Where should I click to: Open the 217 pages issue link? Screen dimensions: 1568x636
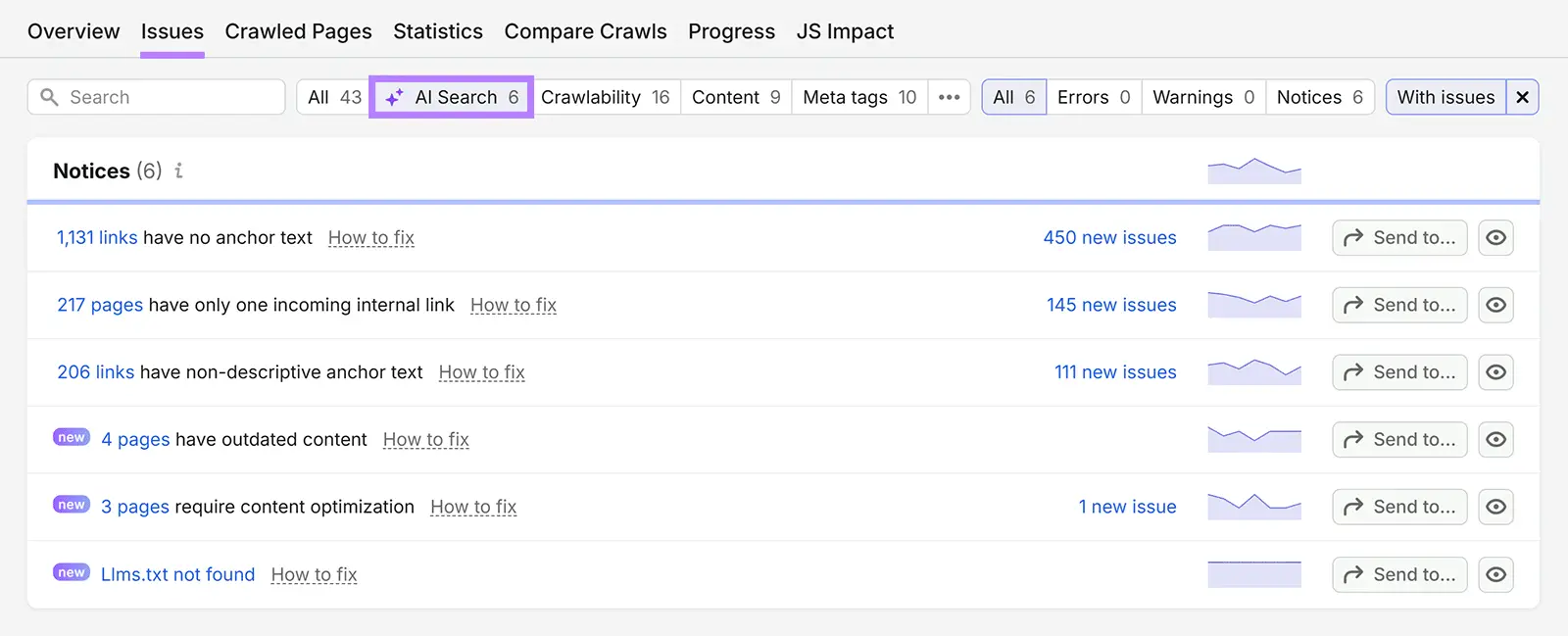click(x=100, y=305)
